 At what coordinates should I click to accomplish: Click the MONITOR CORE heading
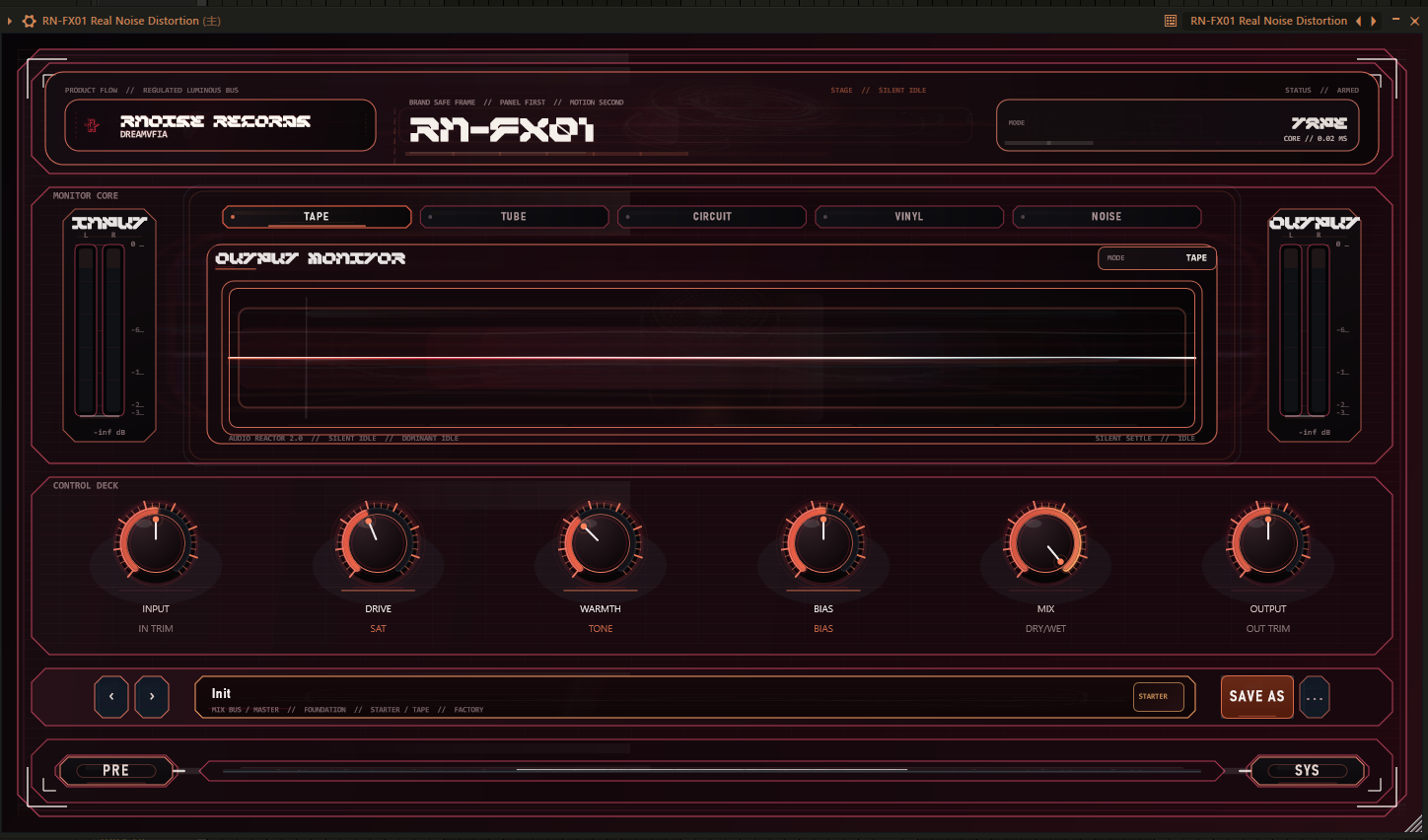(x=86, y=196)
